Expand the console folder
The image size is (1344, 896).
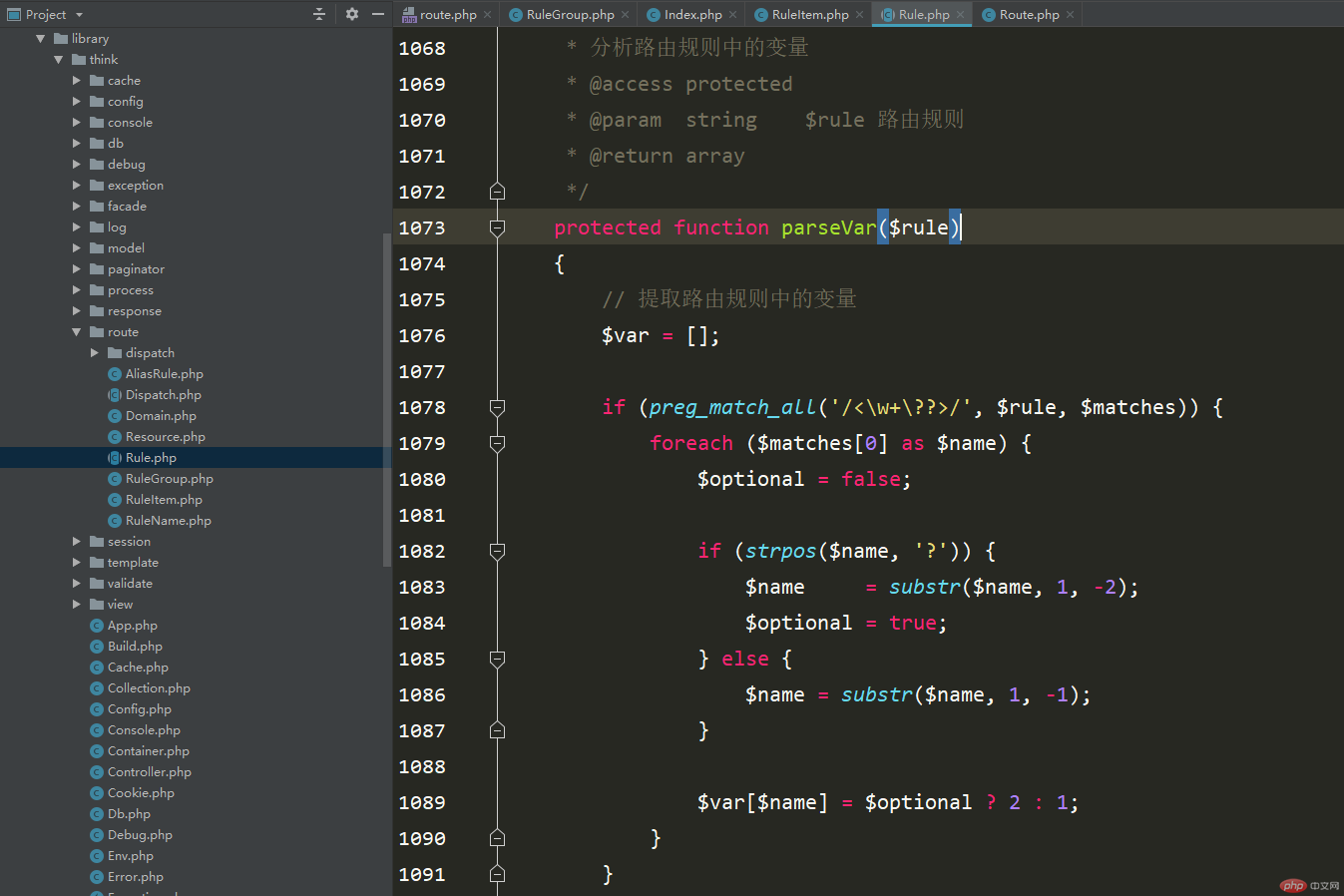tap(77, 123)
